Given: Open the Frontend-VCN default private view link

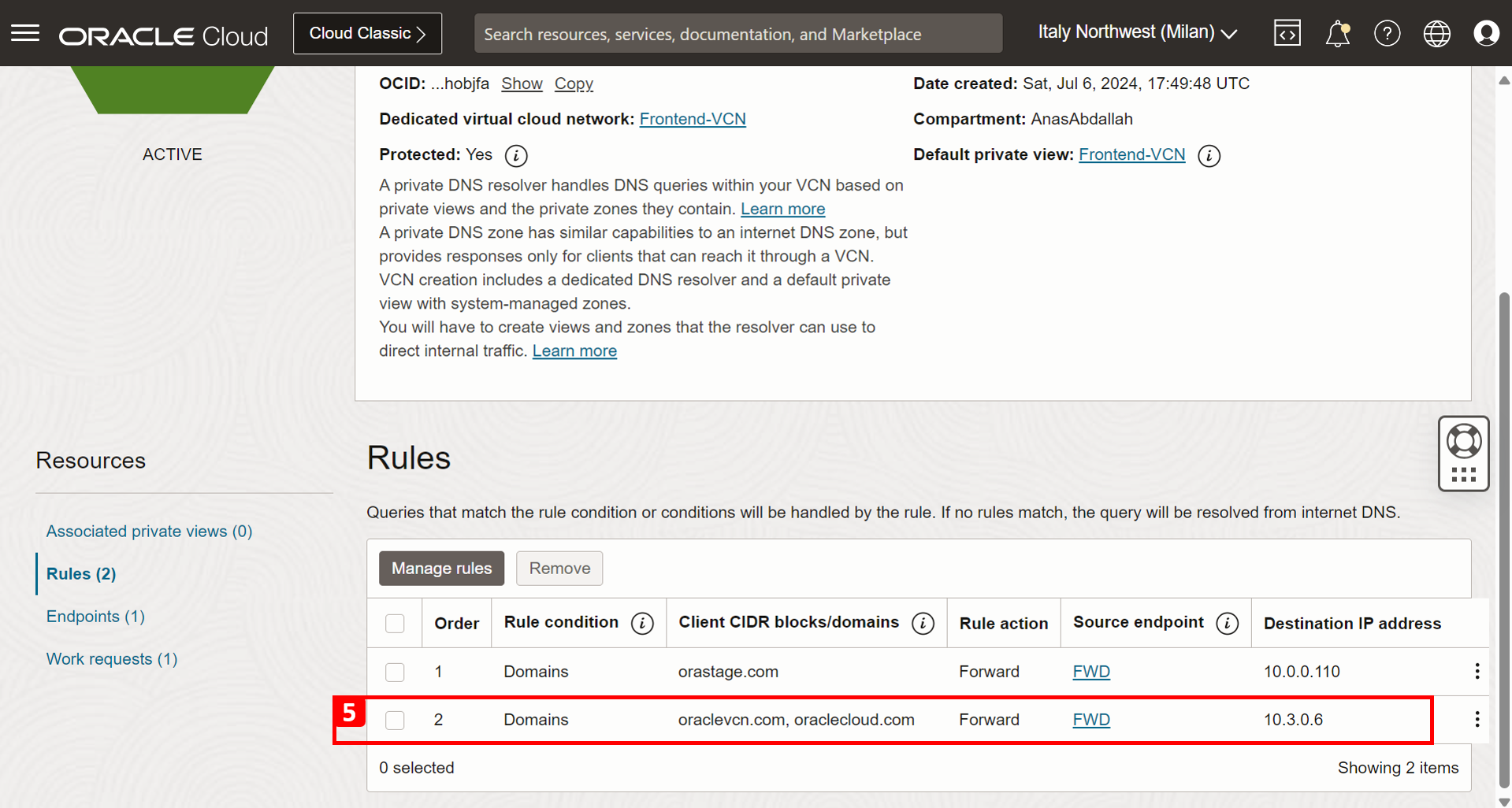Looking at the screenshot, I should point(1131,154).
